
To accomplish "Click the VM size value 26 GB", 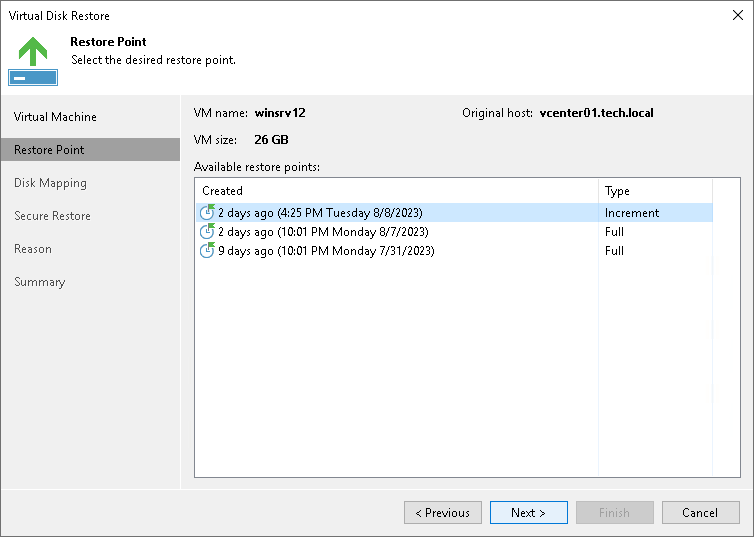I will 271,140.
